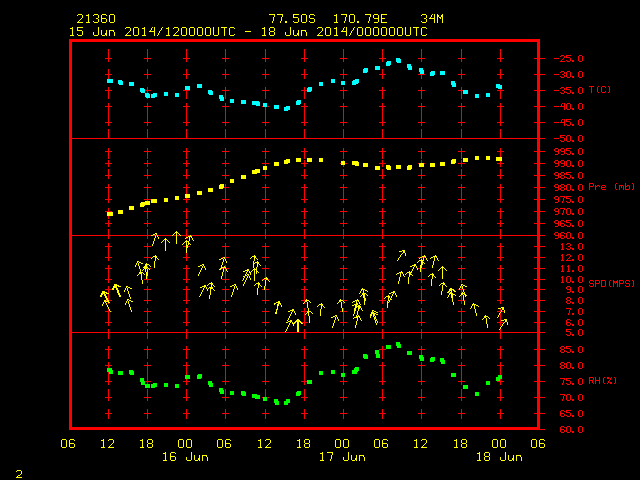The height and width of the screenshot is (480, 640).
Task: Click the 60.0 humidity tick value
Action: [571, 430]
